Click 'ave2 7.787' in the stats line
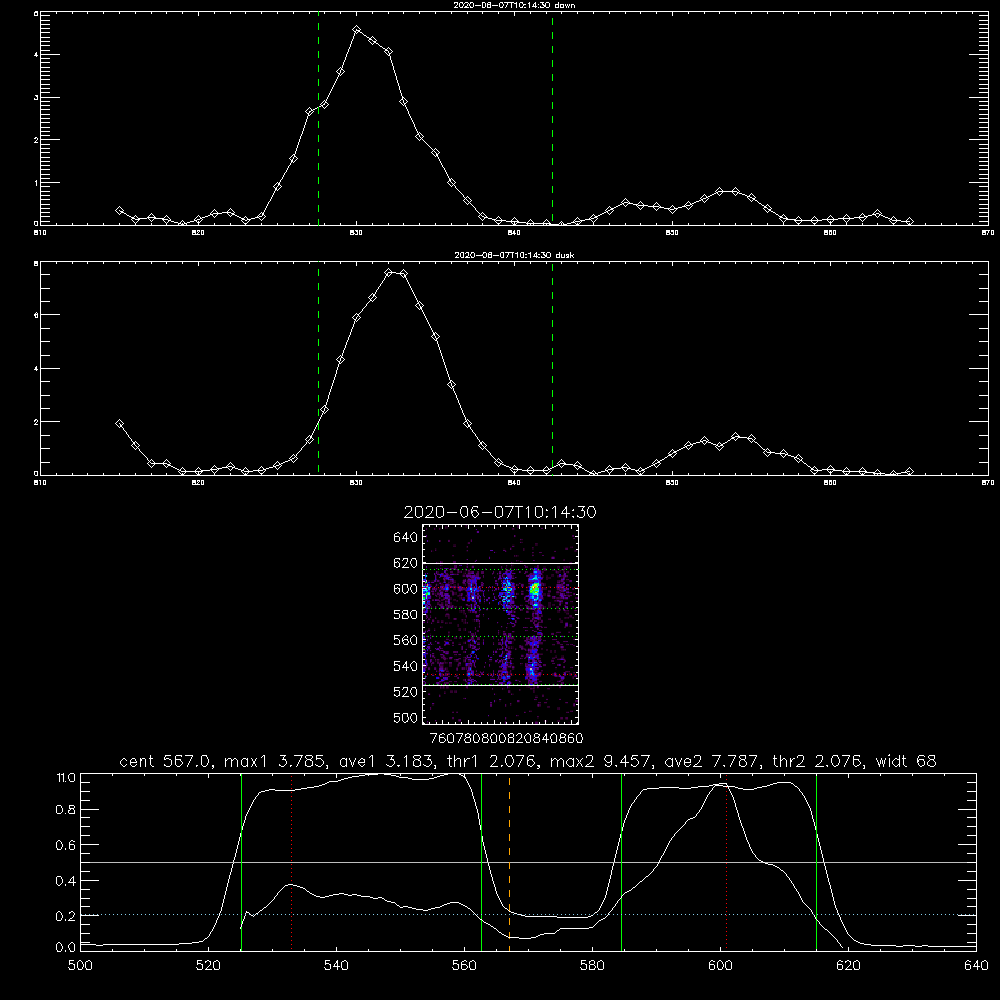Screen dimensions: 1000x1000 point(710,761)
